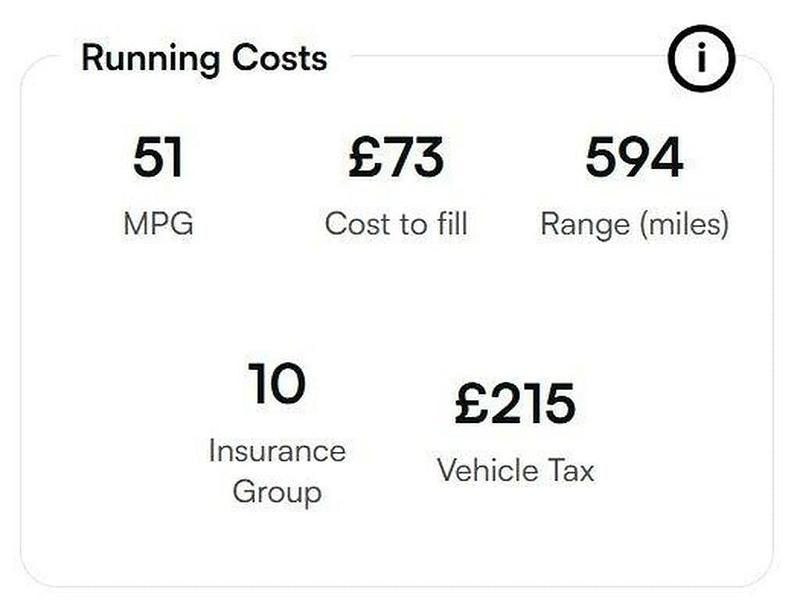
Task: Click the Range (miles) value
Action: pyautogui.click(x=633, y=158)
